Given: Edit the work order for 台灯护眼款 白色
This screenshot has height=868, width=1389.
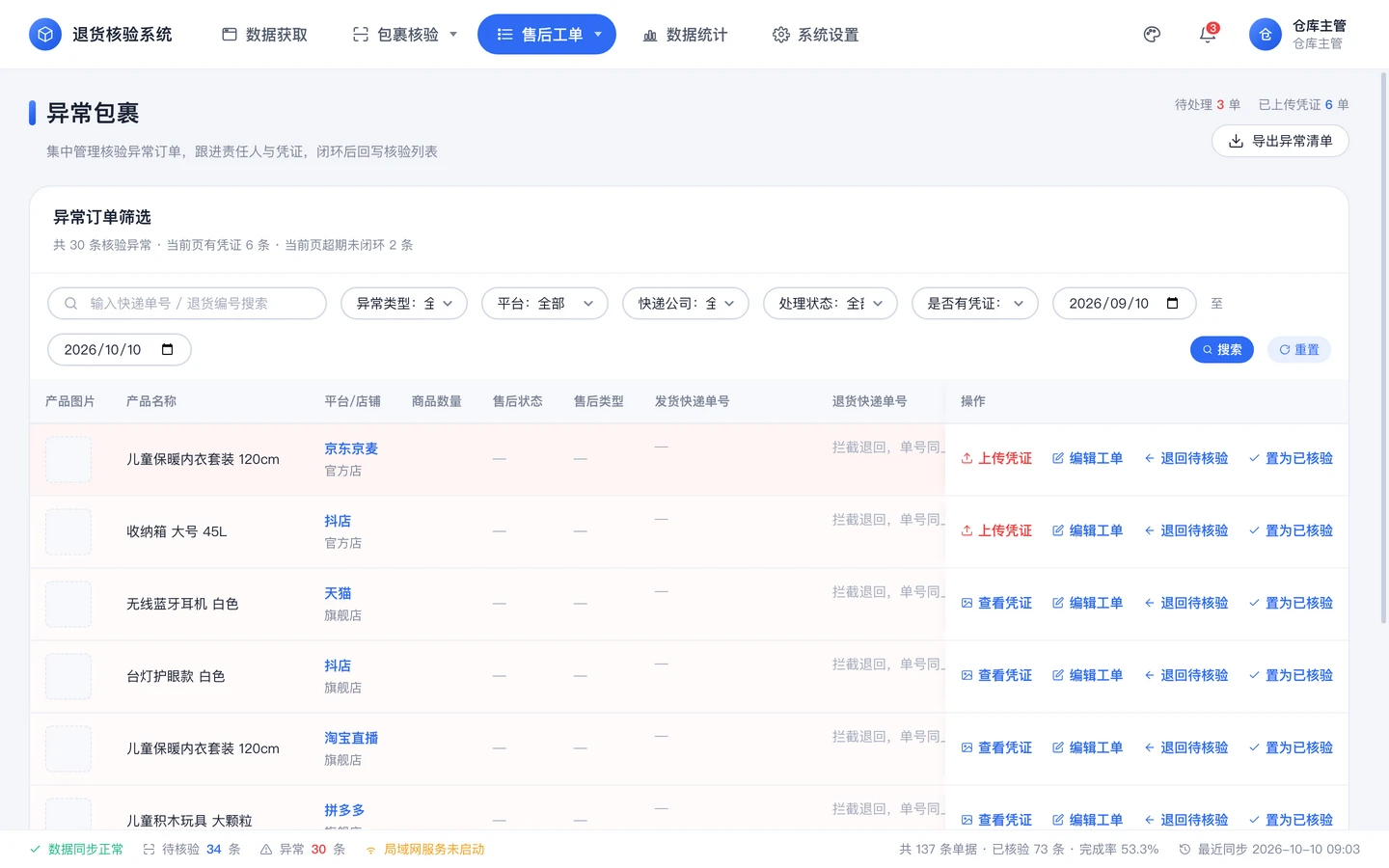Looking at the screenshot, I should 1087,675.
